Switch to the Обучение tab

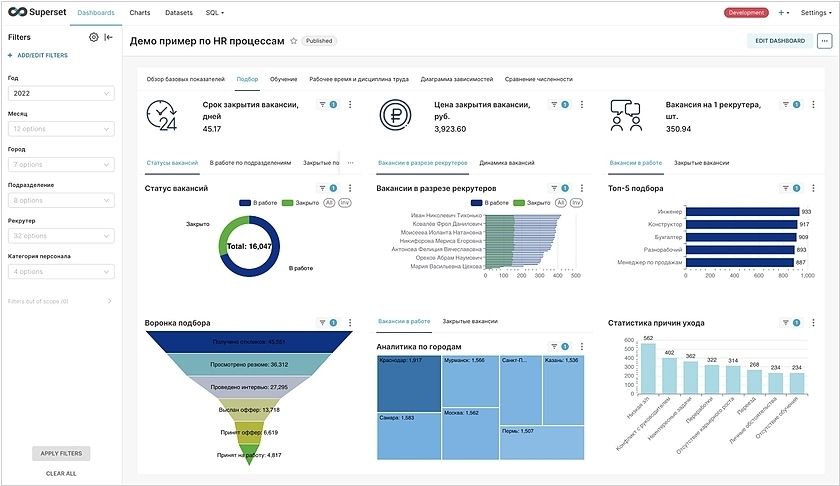283,78
